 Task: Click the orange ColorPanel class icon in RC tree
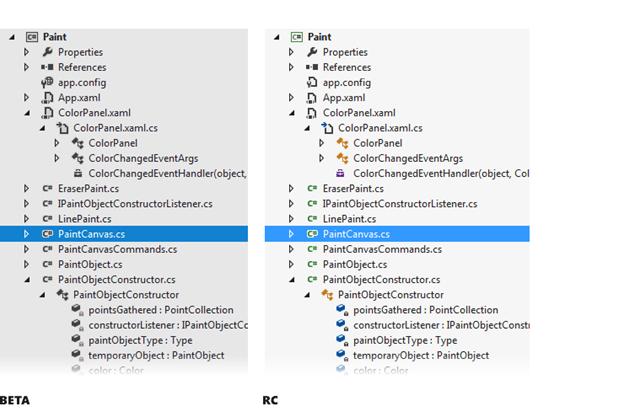pos(342,143)
